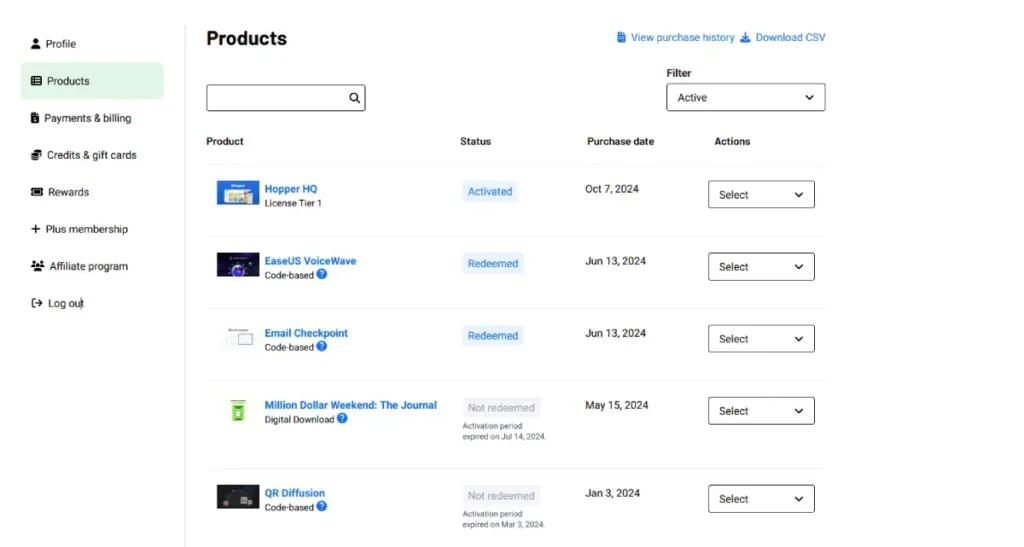The height and width of the screenshot is (547, 1024).
Task: Open the Filter dropdown set to Active
Action: point(746,97)
